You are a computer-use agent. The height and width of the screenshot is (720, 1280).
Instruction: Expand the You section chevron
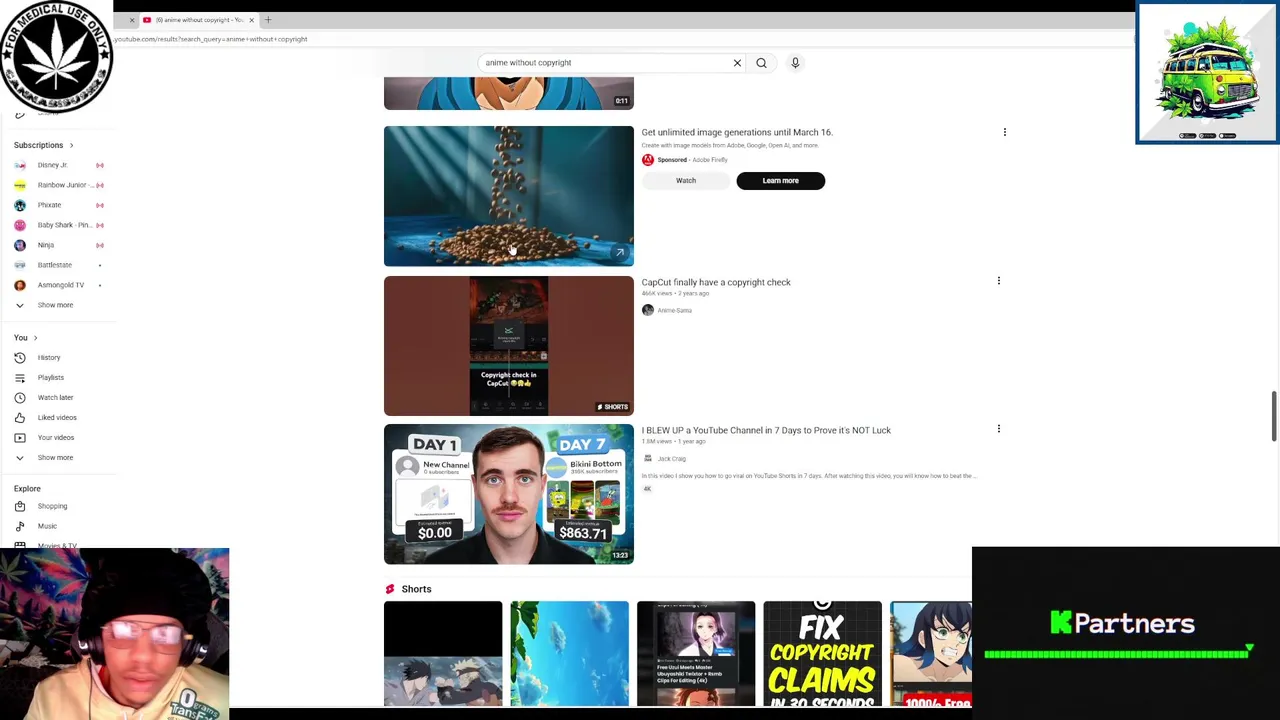35,338
